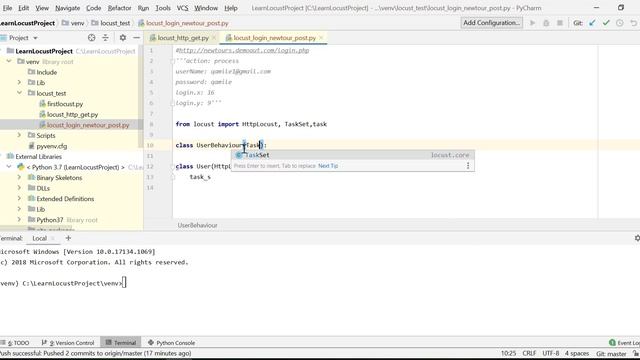This screenshot has height=360, width=640.
Task: Click UserBehaviour breadcrumb below editor
Action: pos(198,225)
